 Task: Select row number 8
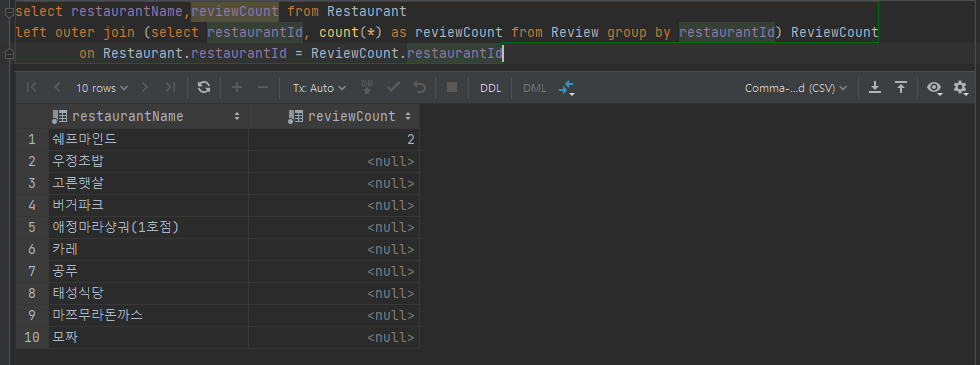click(x=32, y=293)
